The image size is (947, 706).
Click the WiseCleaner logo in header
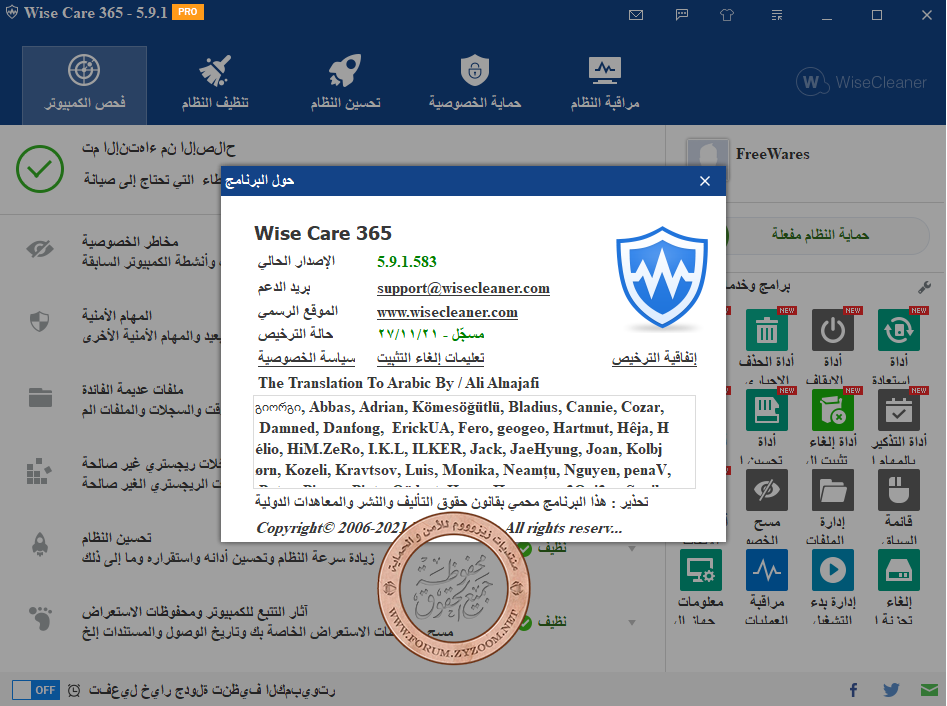pyautogui.click(x=862, y=82)
